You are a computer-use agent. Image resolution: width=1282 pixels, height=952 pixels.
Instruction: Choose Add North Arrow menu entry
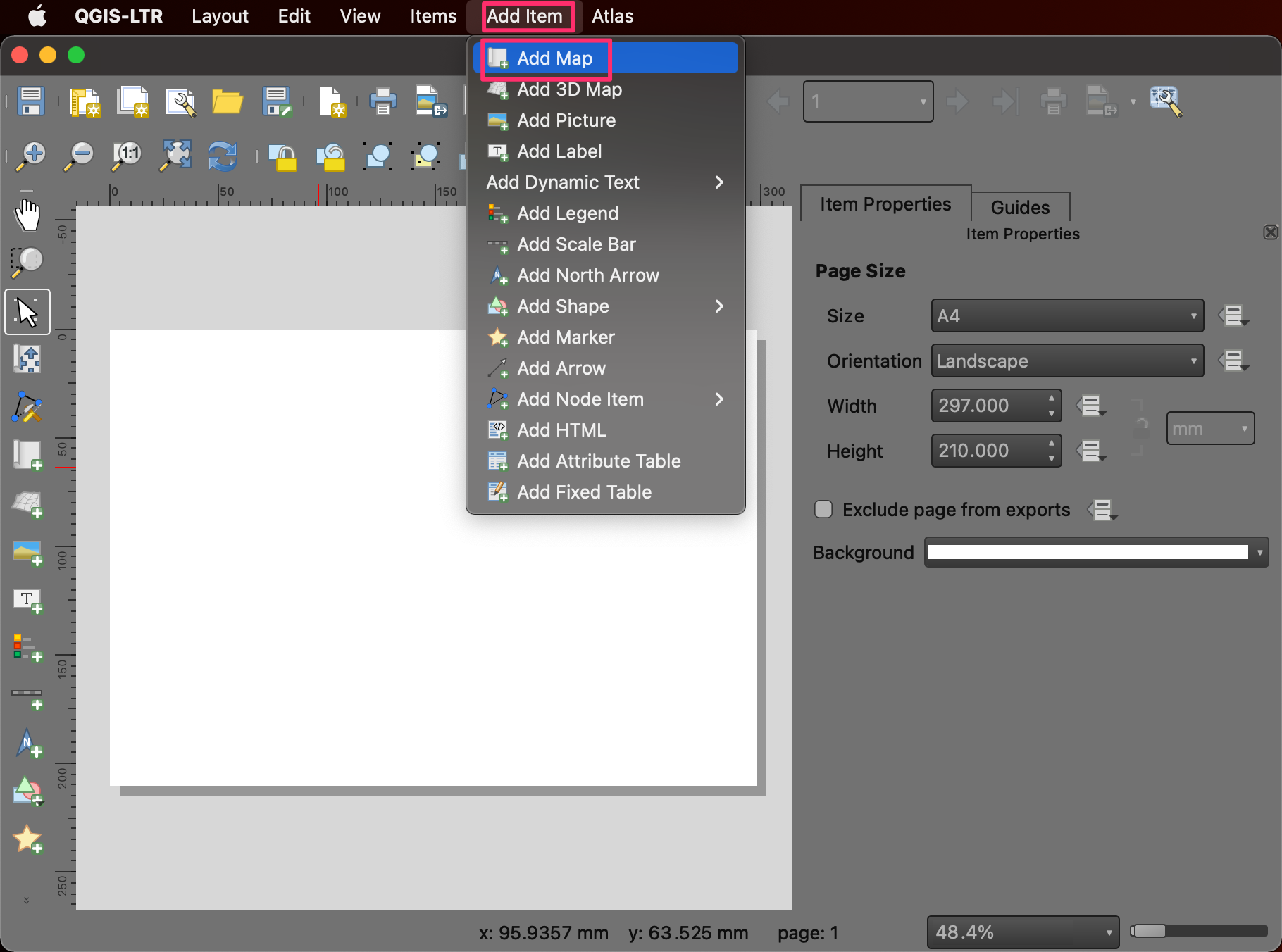click(606, 275)
